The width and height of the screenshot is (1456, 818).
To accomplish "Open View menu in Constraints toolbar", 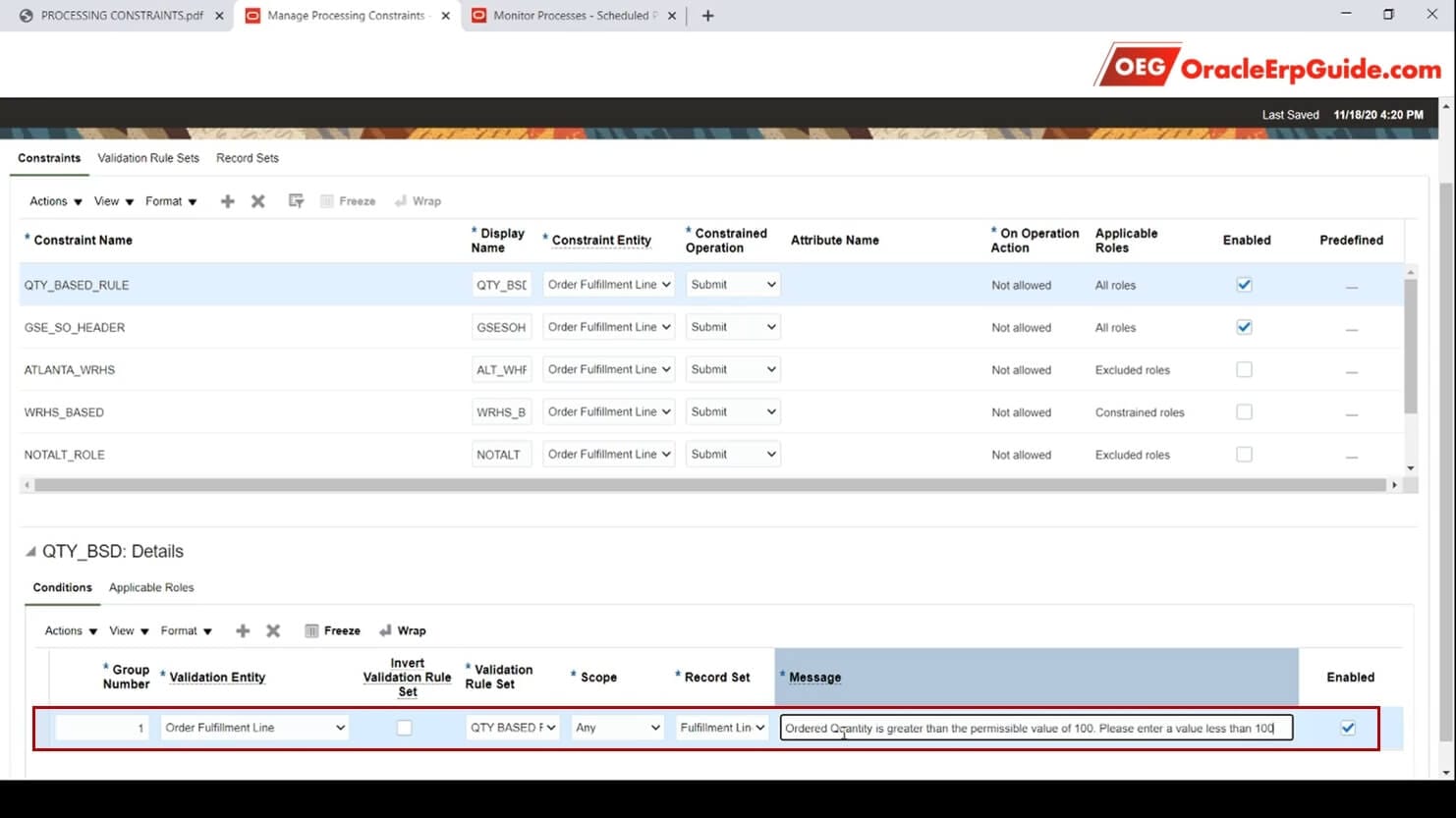I will [x=113, y=201].
